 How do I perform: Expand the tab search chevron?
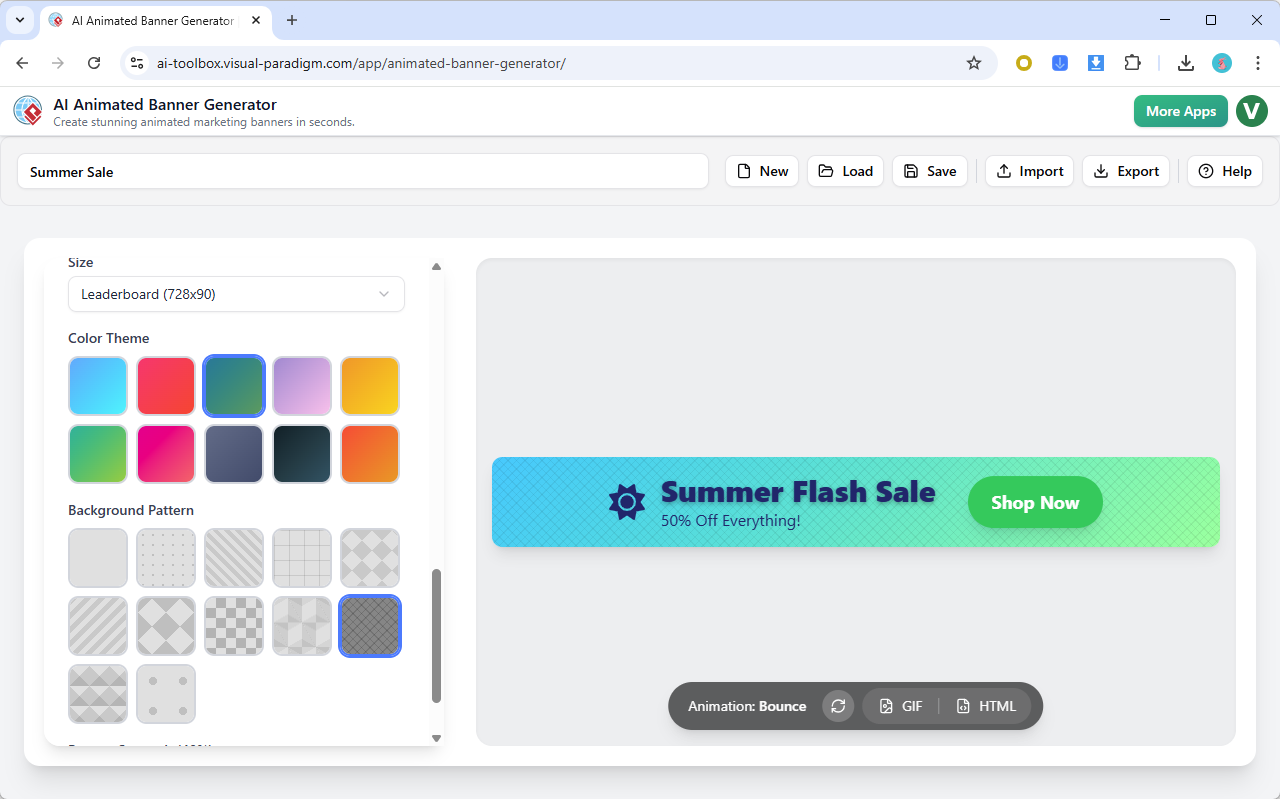pyautogui.click(x=19, y=20)
